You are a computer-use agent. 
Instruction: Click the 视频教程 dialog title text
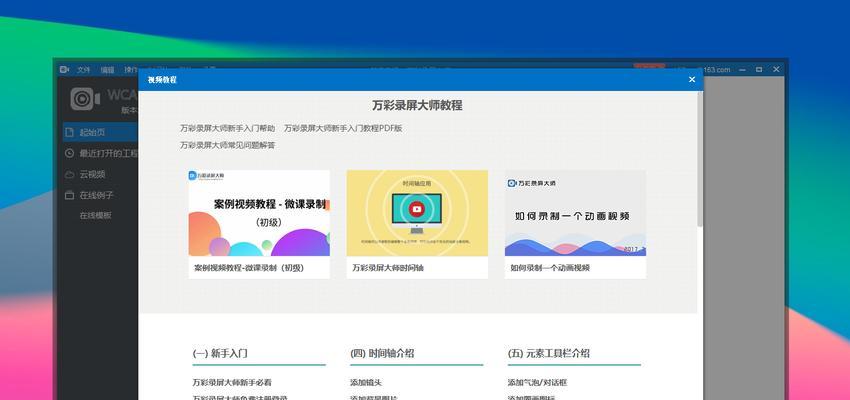pos(162,80)
